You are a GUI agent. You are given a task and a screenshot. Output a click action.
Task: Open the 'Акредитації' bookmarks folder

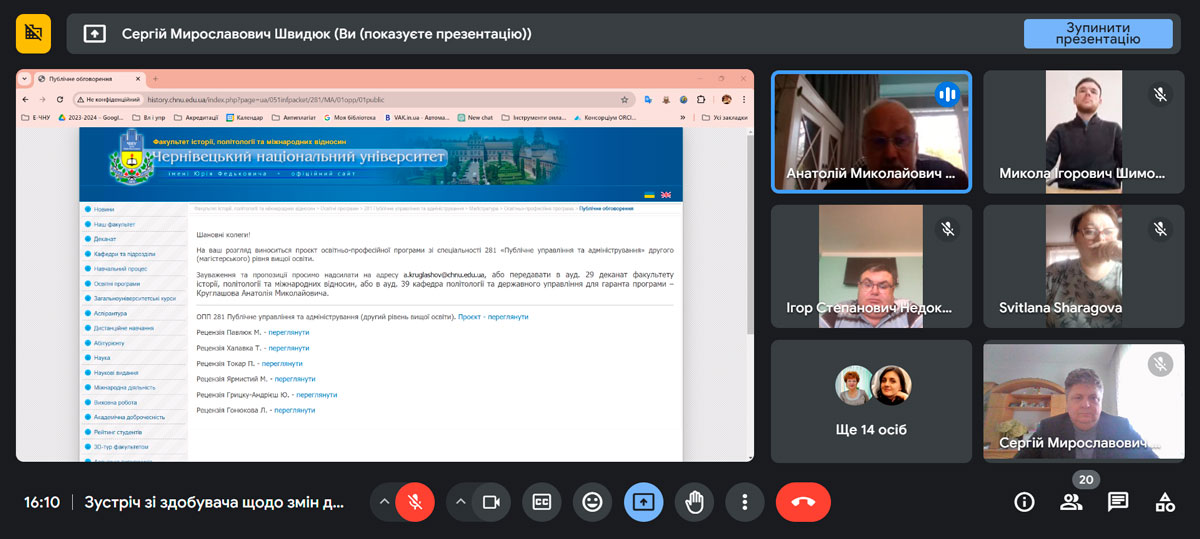(196, 117)
